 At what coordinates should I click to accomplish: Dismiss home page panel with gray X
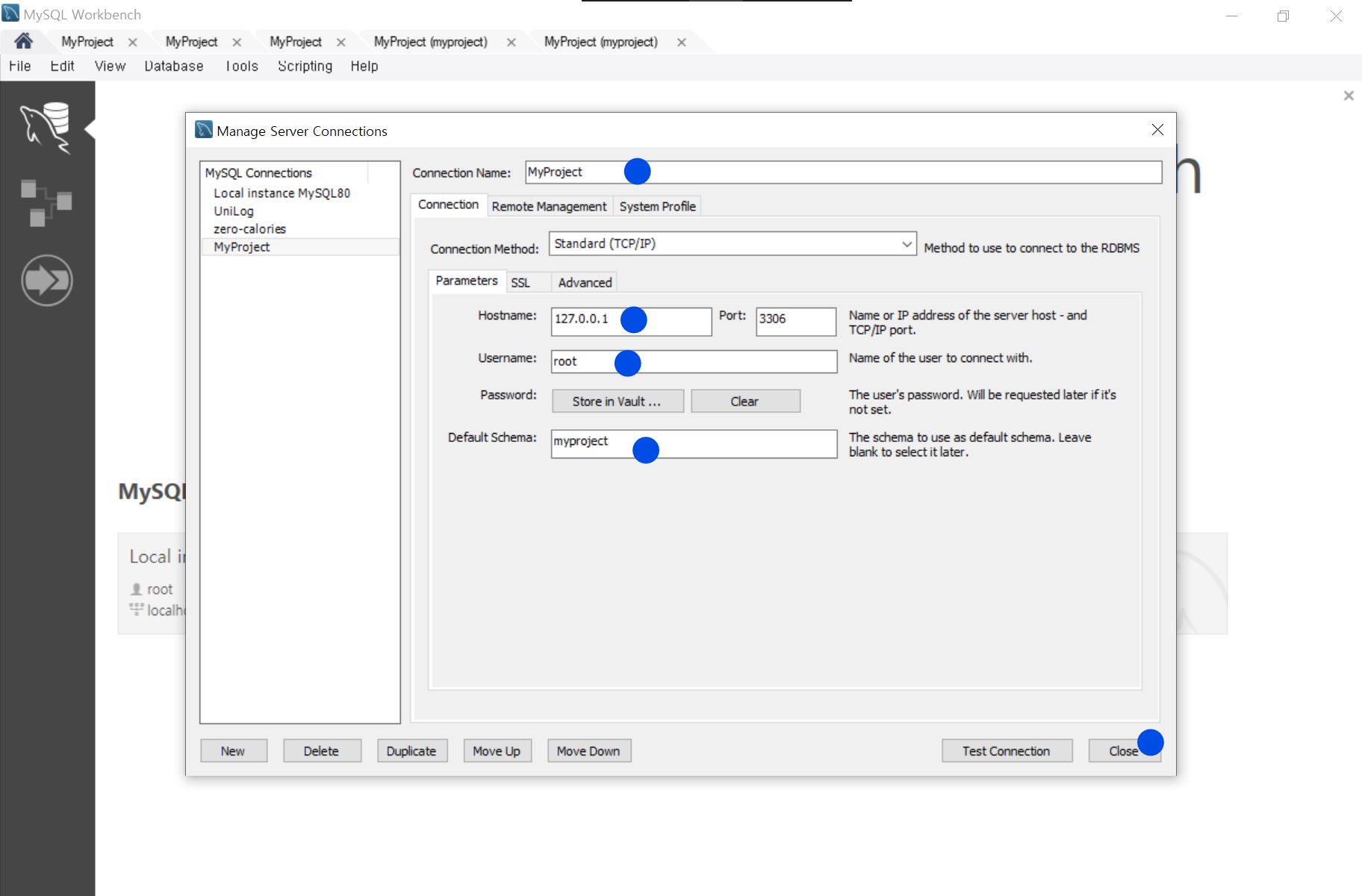pyautogui.click(x=1349, y=96)
